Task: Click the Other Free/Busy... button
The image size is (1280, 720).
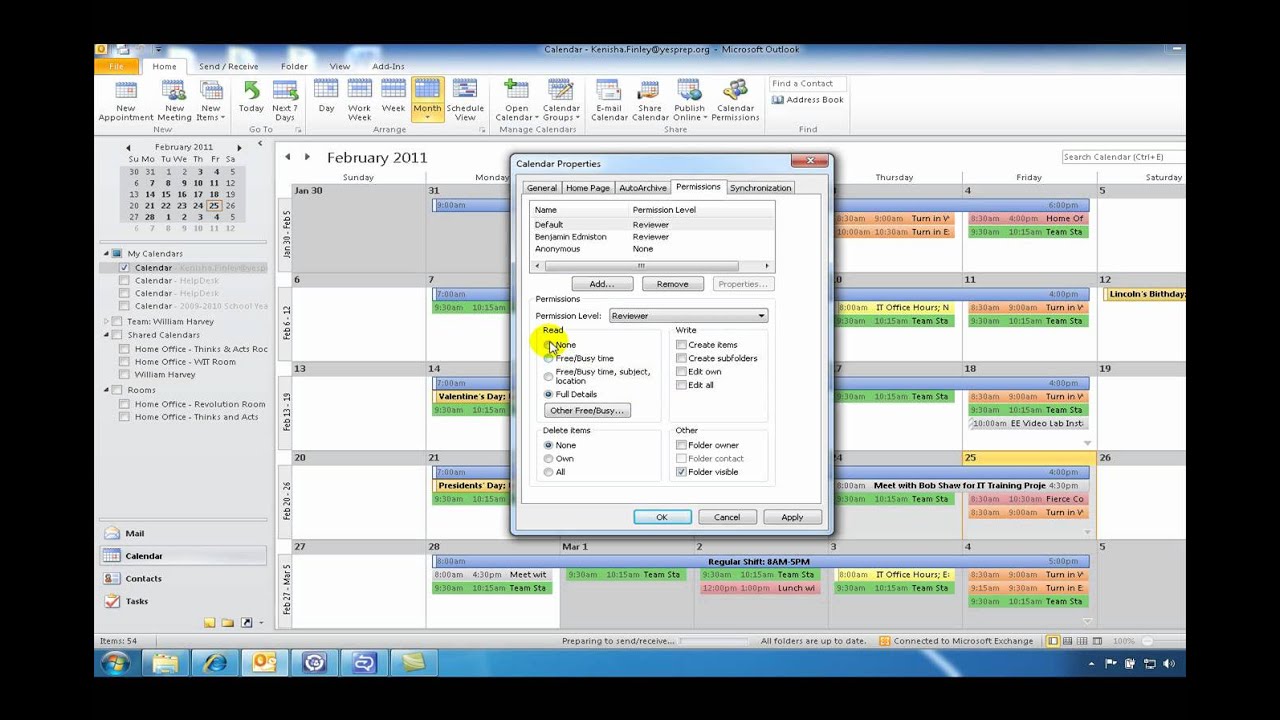Action: [587, 411]
